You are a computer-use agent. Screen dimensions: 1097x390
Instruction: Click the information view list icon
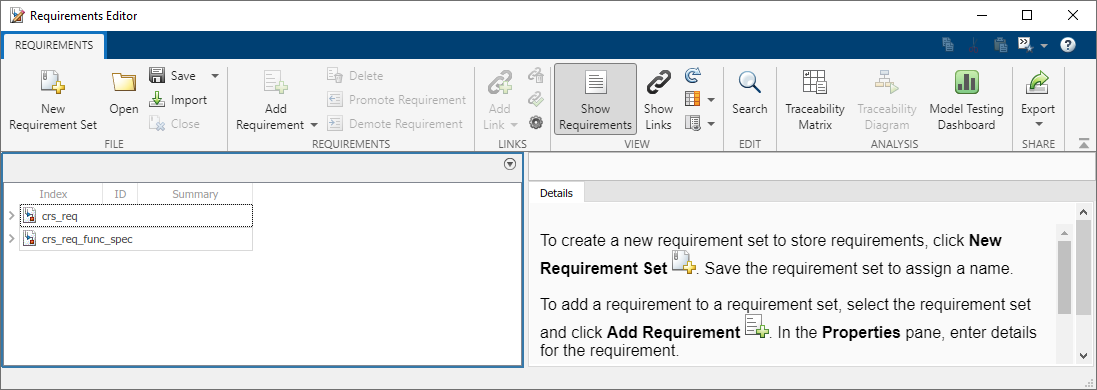693,123
